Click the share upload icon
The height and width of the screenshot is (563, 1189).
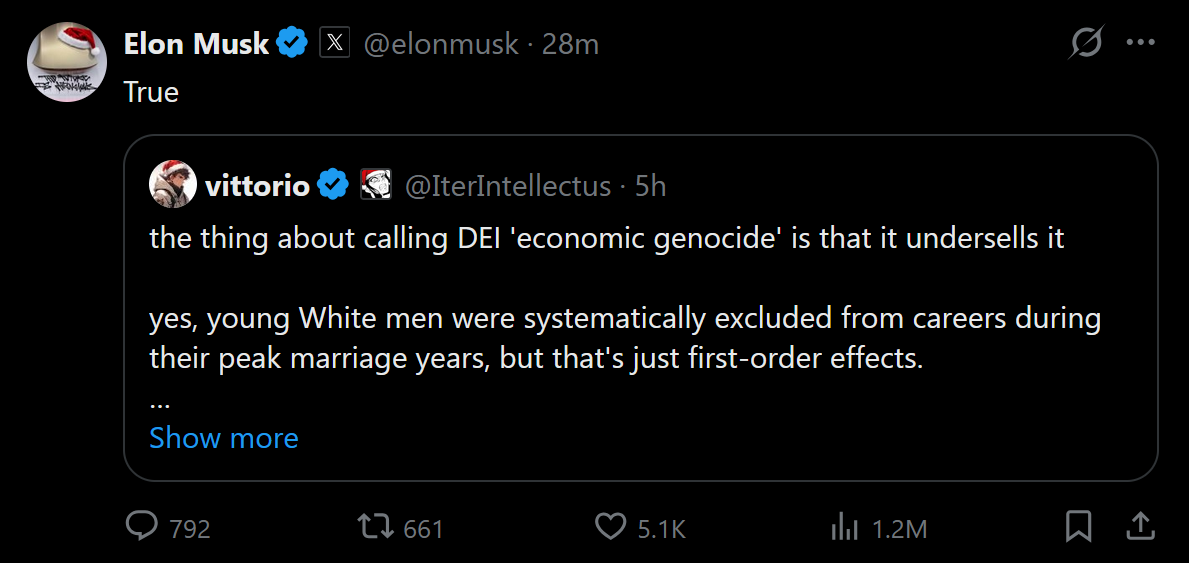1142,527
